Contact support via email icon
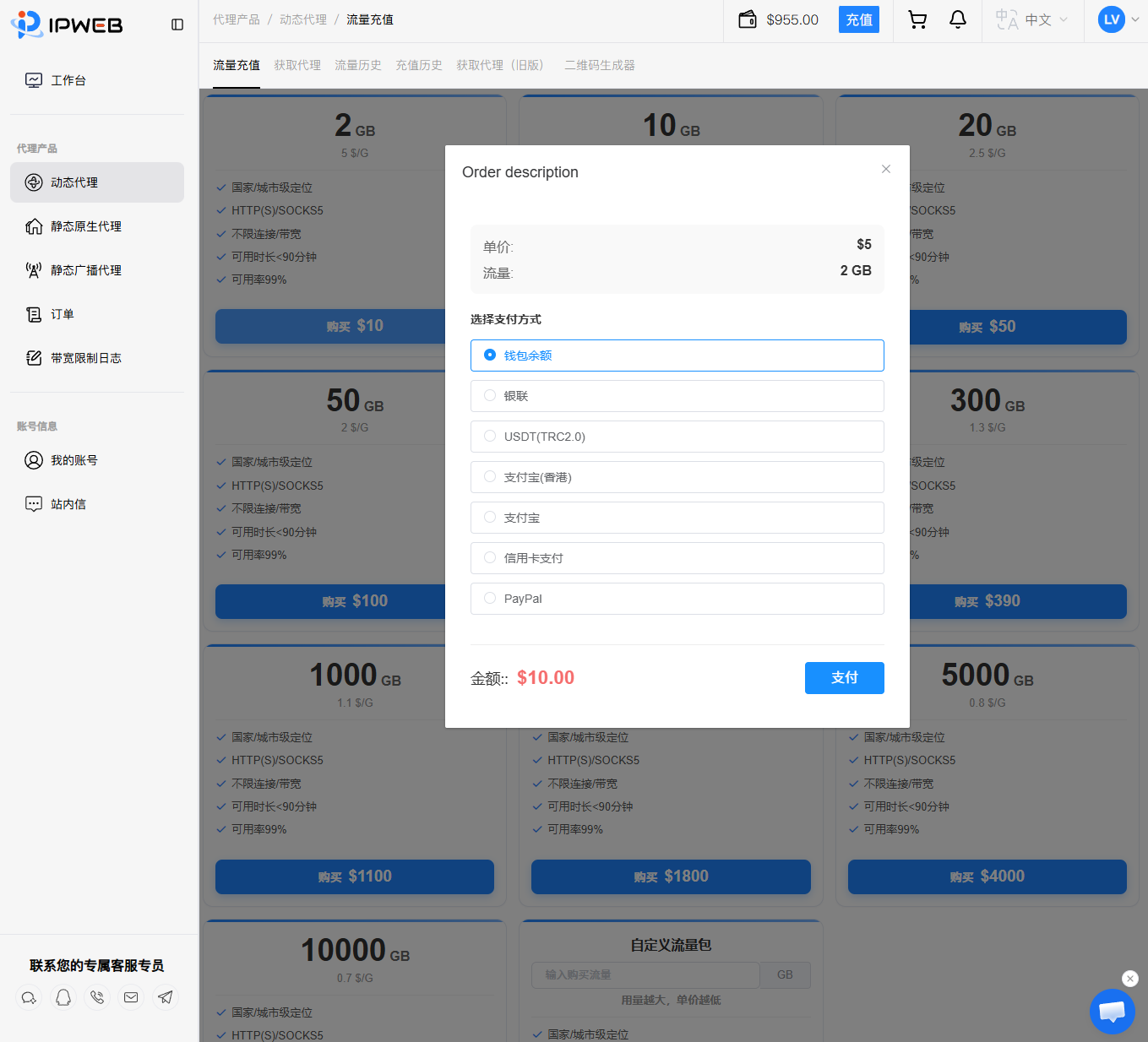 [x=131, y=997]
